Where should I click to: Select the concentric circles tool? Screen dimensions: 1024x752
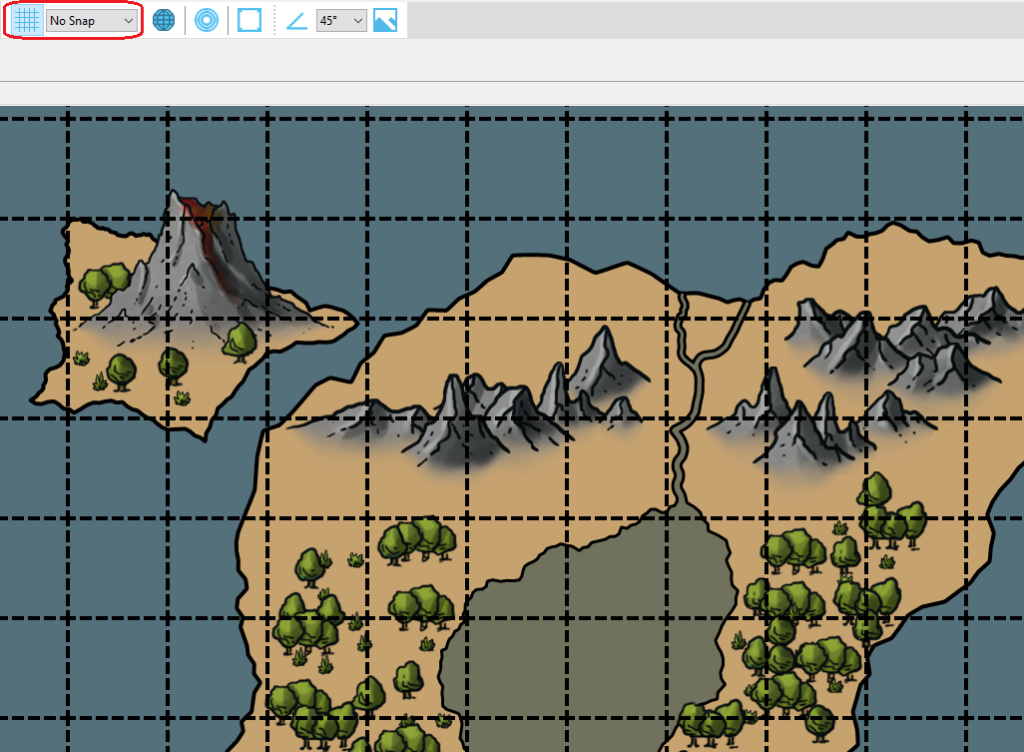pyautogui.click(x=206, y=20)
